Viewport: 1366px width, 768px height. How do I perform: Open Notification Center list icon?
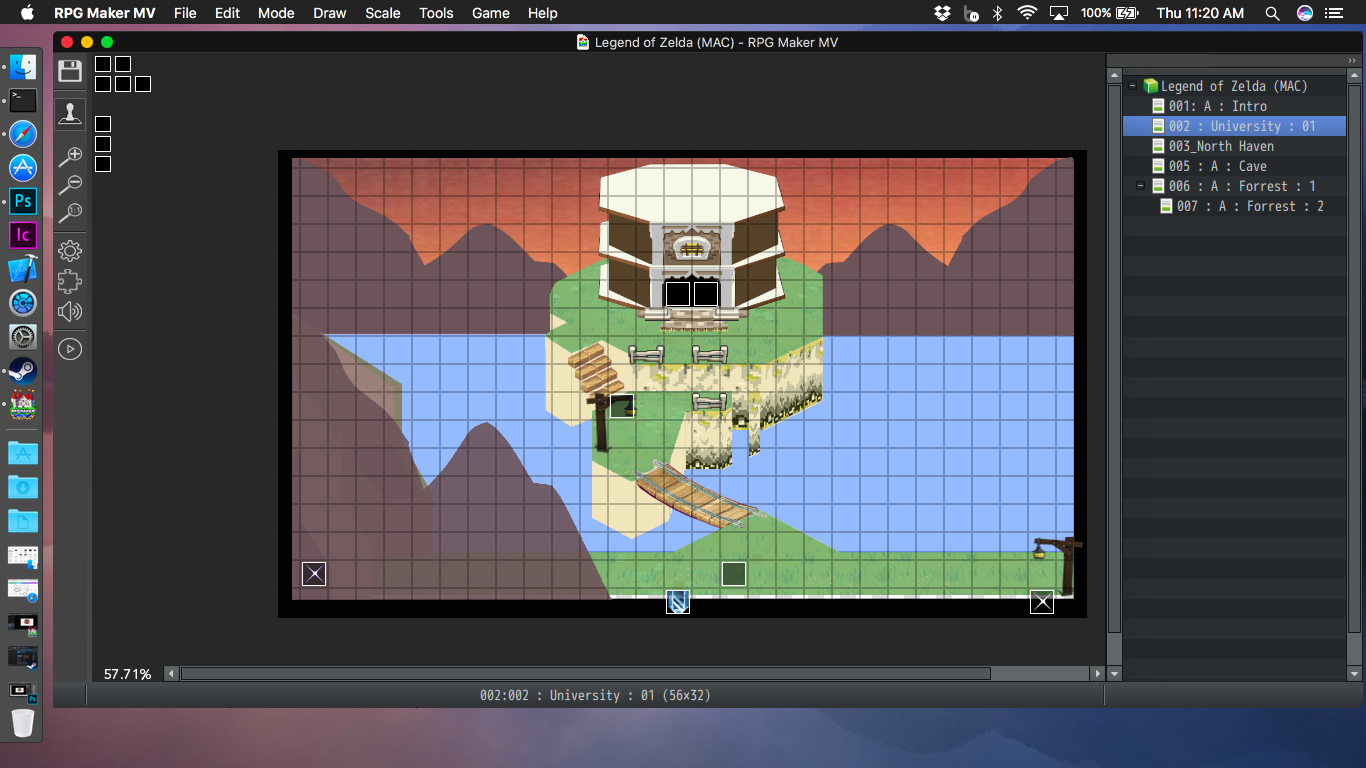(1334, 13)
